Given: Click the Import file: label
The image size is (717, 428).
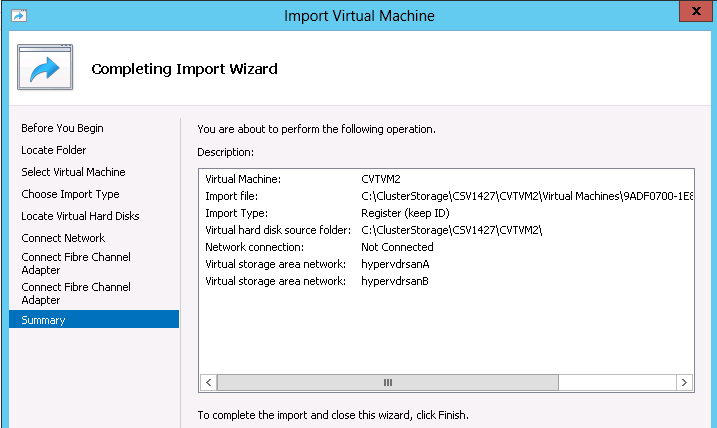Looking at the screenshot, I should point(231,196).
